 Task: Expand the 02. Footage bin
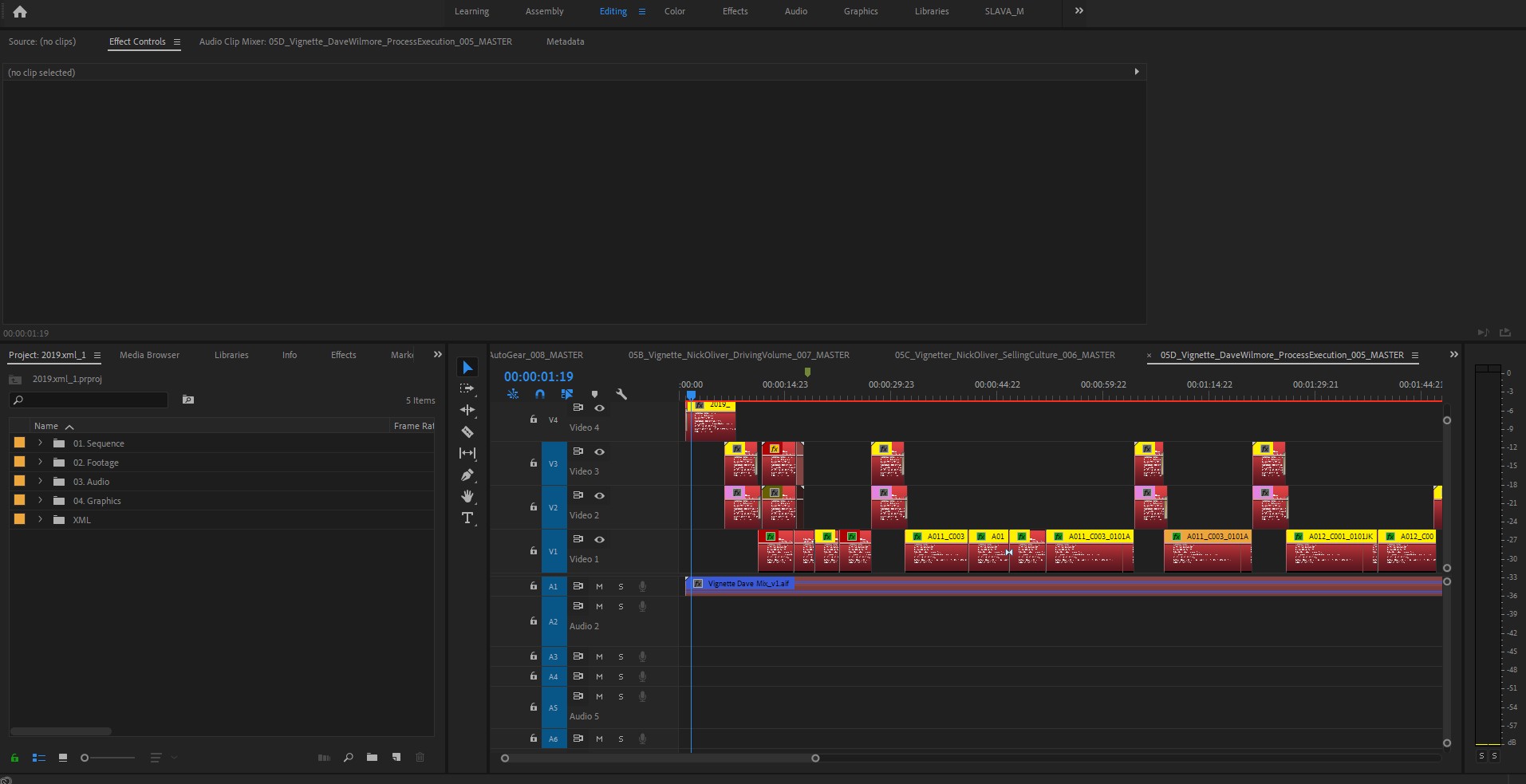(40, 462)
